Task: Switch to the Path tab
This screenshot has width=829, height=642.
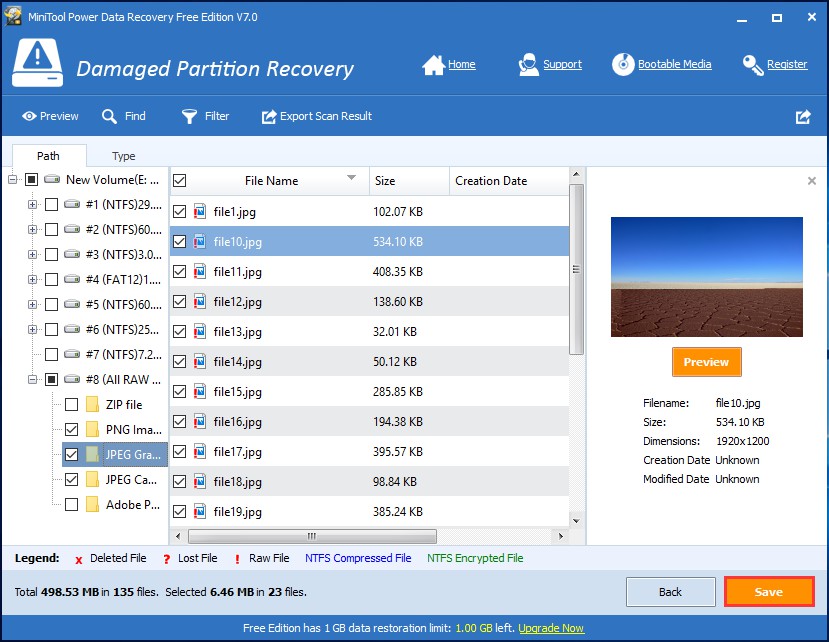Action: (x=49, y=156)
